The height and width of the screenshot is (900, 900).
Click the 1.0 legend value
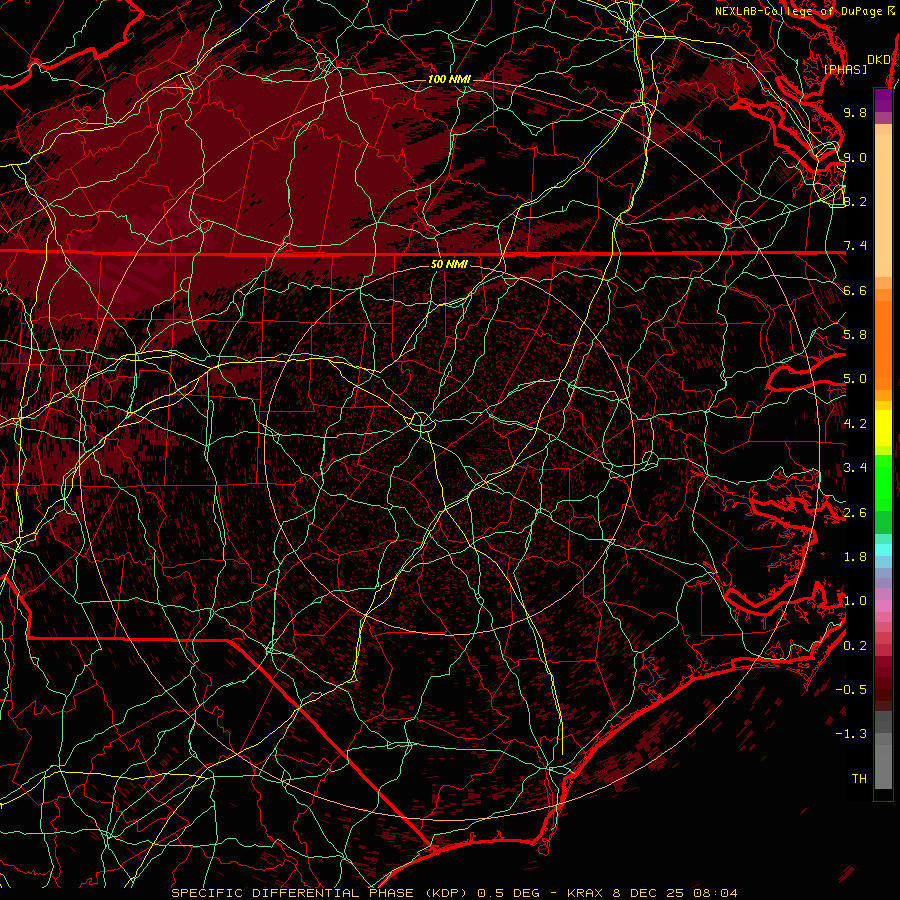tap(855, 601)
